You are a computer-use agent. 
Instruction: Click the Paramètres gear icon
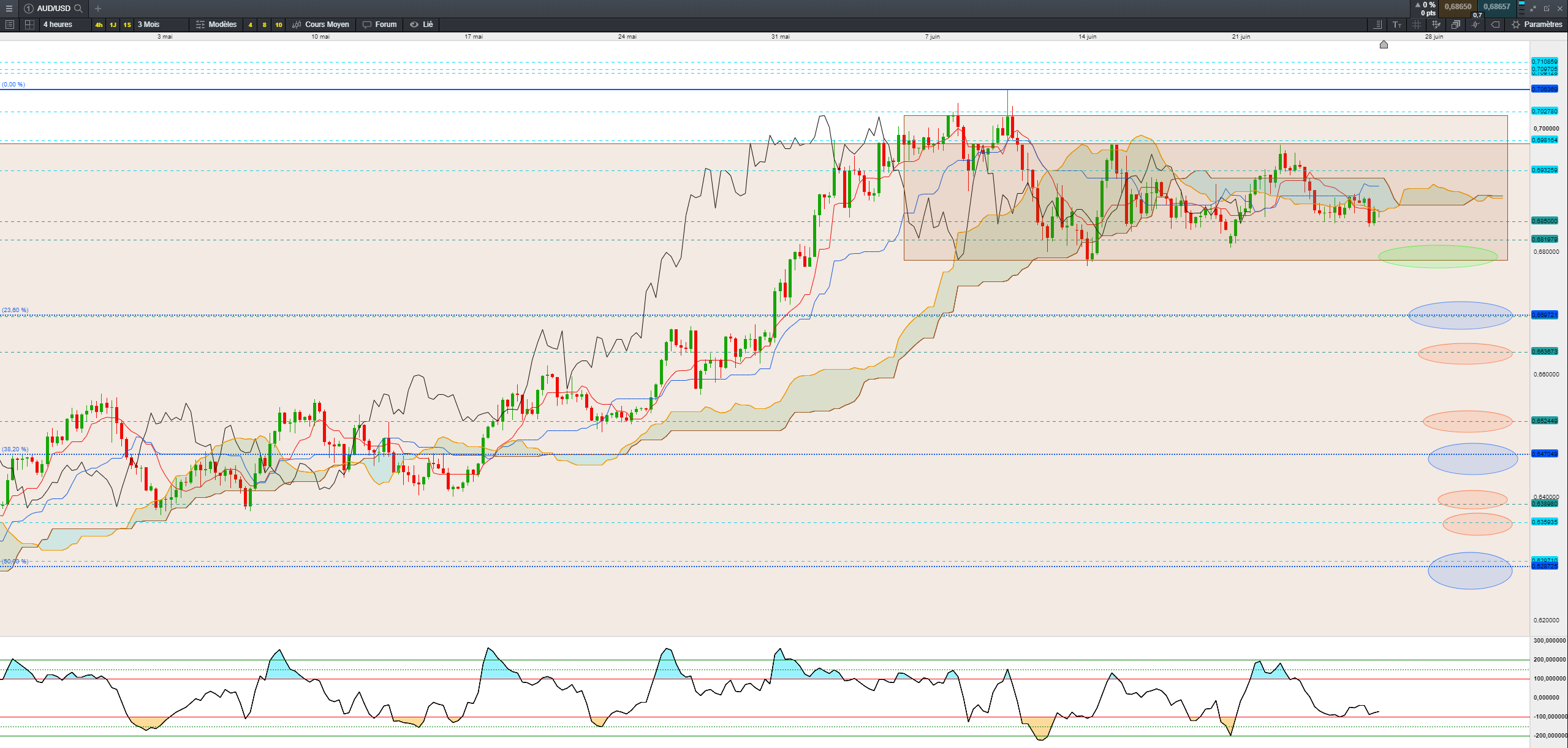click(x=1516, y=25)
